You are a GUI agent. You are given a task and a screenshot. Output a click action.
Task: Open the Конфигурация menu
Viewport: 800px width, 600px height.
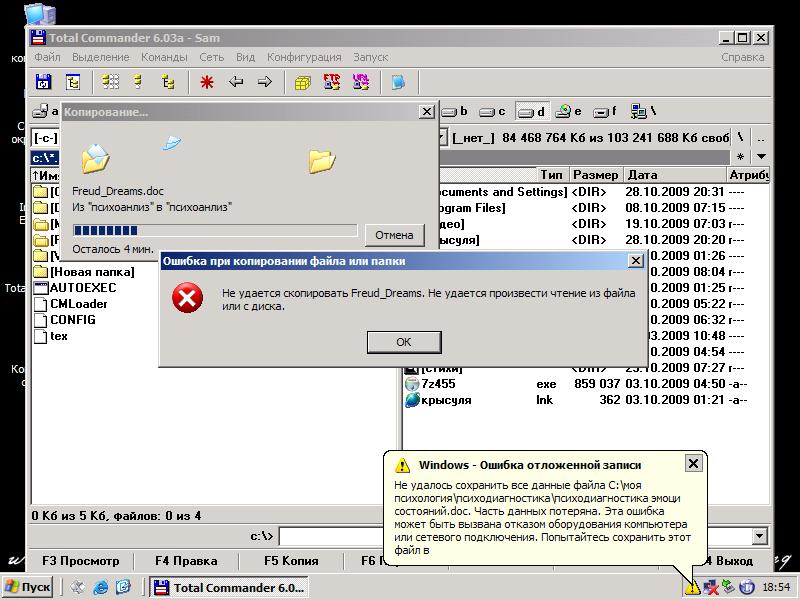pyautogui.click(x=304, y=57)
